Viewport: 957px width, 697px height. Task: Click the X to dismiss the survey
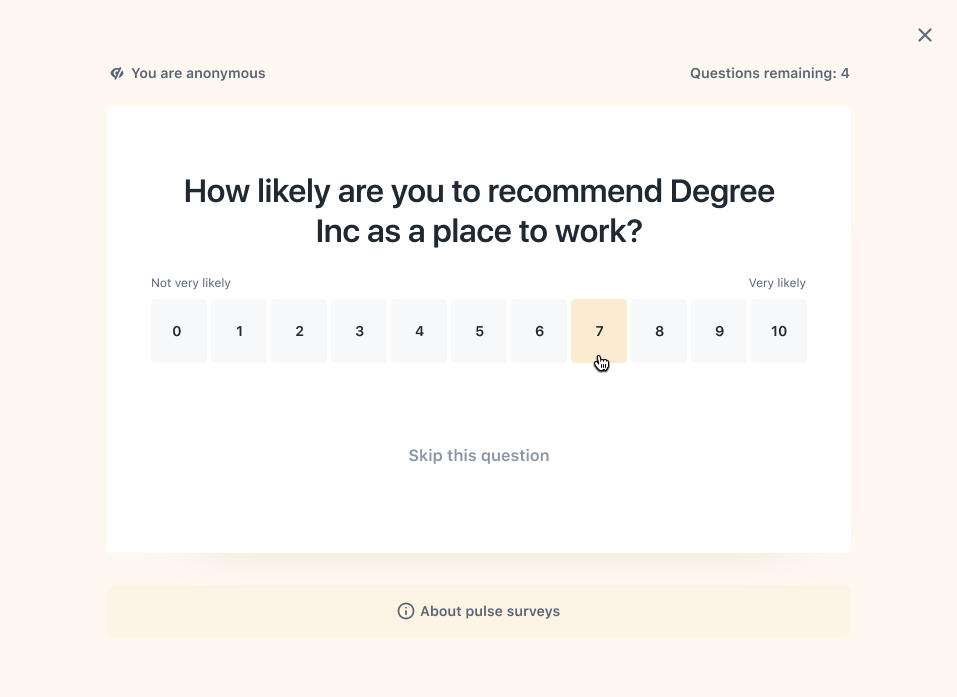pos(924,34)
